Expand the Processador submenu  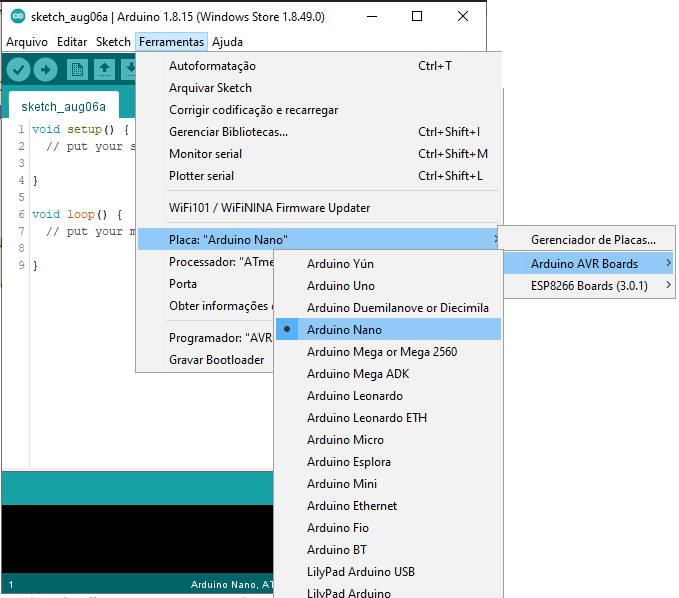(206, 262)
